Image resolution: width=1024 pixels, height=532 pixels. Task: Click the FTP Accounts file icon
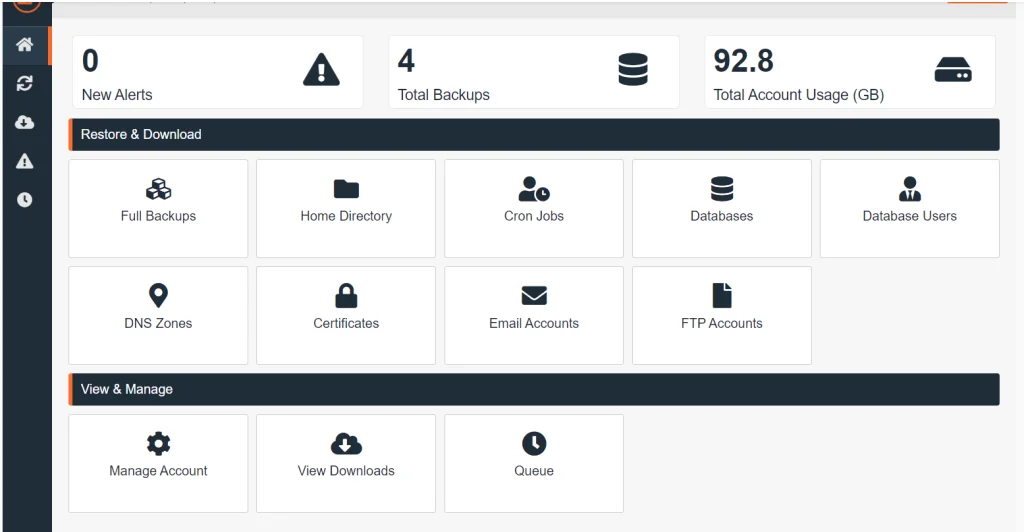pos(722,296)
